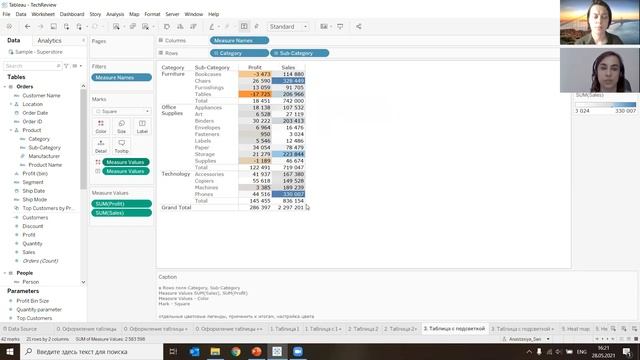Image resolution: width=640 pixels, height=360 pixels.
Task: Click the New Dashboard tab icon at bottom
Action: 624,329
